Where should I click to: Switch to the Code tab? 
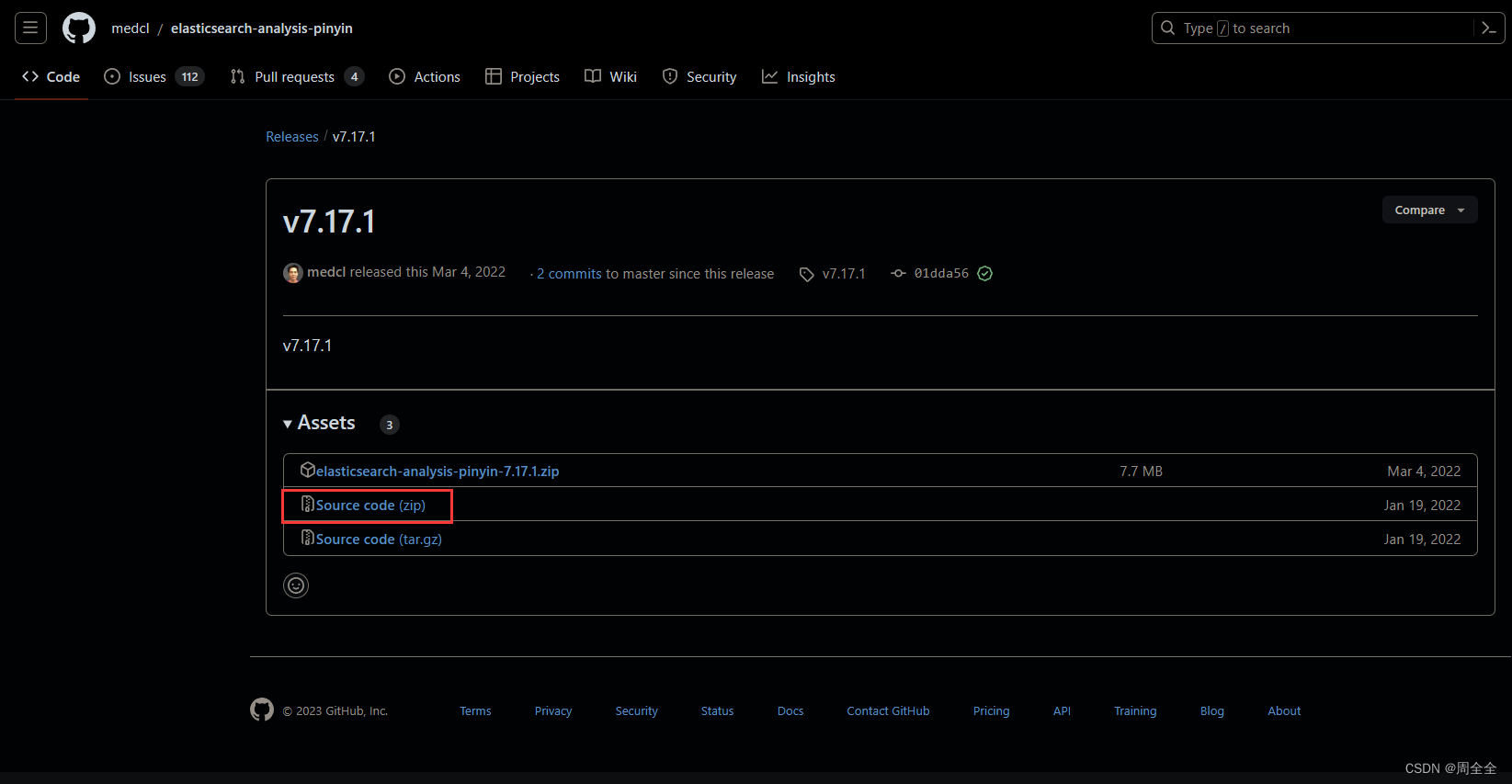tap(51, 77)
